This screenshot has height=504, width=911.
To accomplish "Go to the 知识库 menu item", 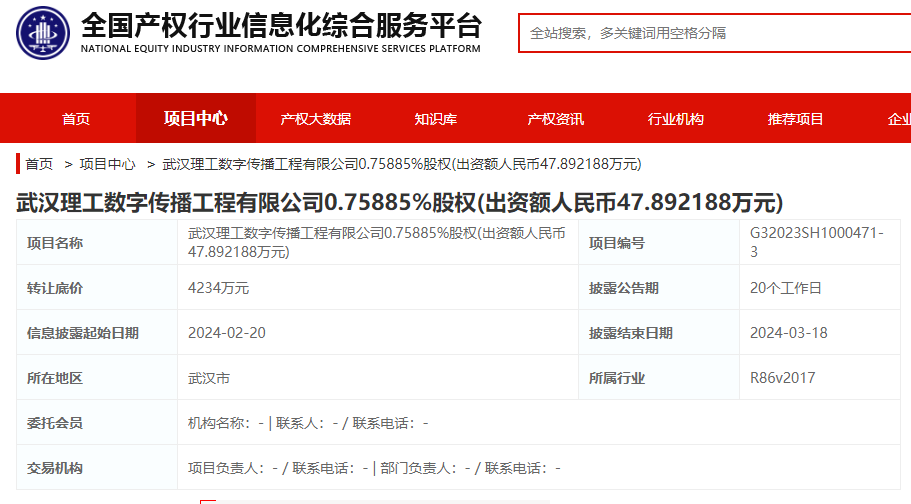I will pyautogui.click(x=436, y=119).
